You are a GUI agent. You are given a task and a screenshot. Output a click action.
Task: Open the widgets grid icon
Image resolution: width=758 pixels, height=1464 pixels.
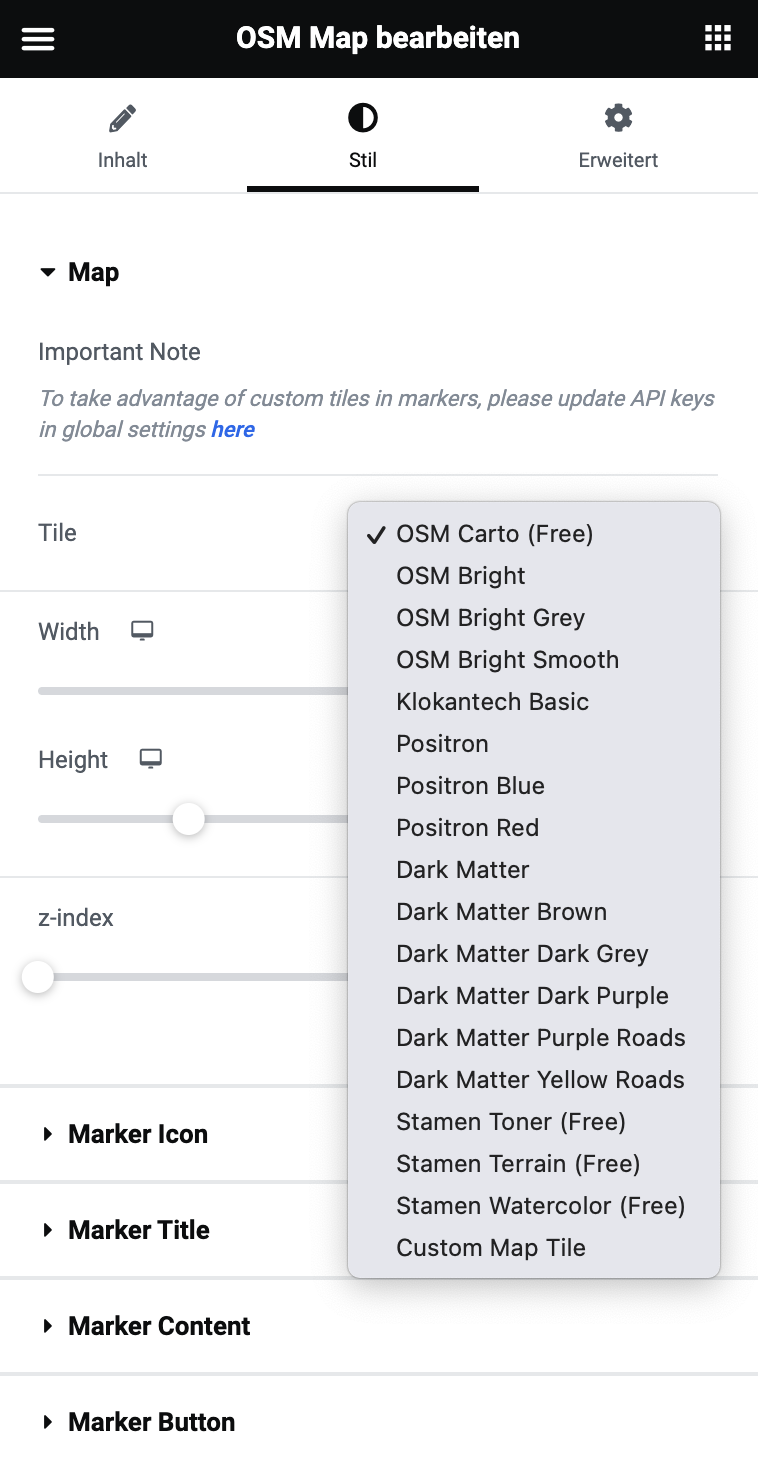click(718, 39)
